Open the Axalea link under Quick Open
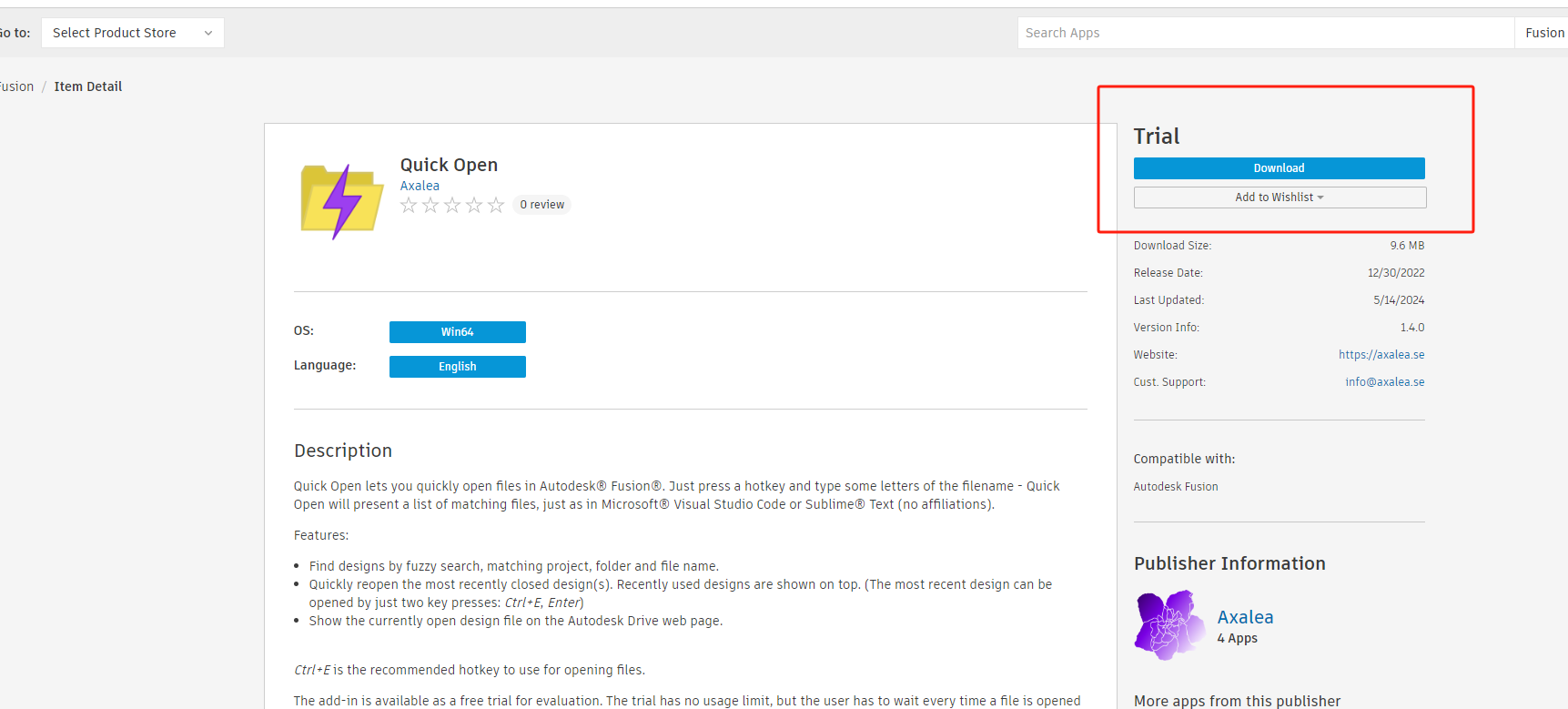The width and height of the screenshot is (1568, 709). (420, 186)
